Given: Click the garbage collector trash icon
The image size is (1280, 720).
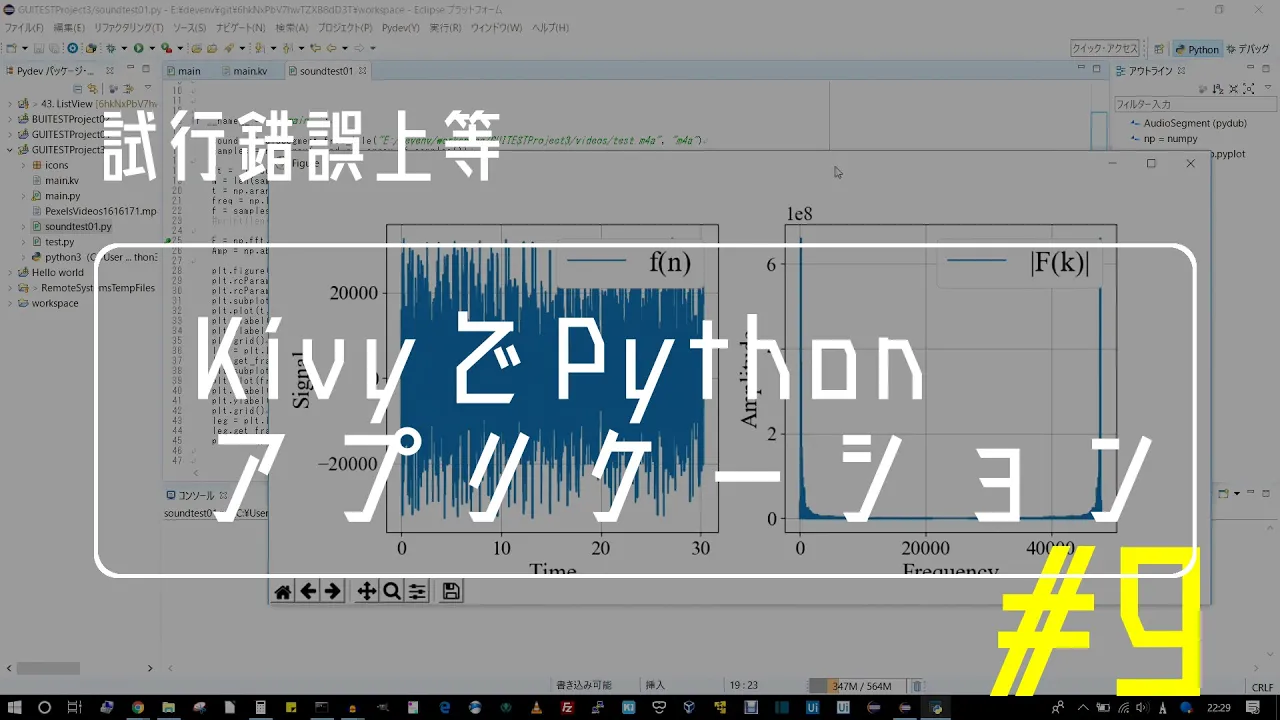Looking at the screenshot, I should [917, 686].
